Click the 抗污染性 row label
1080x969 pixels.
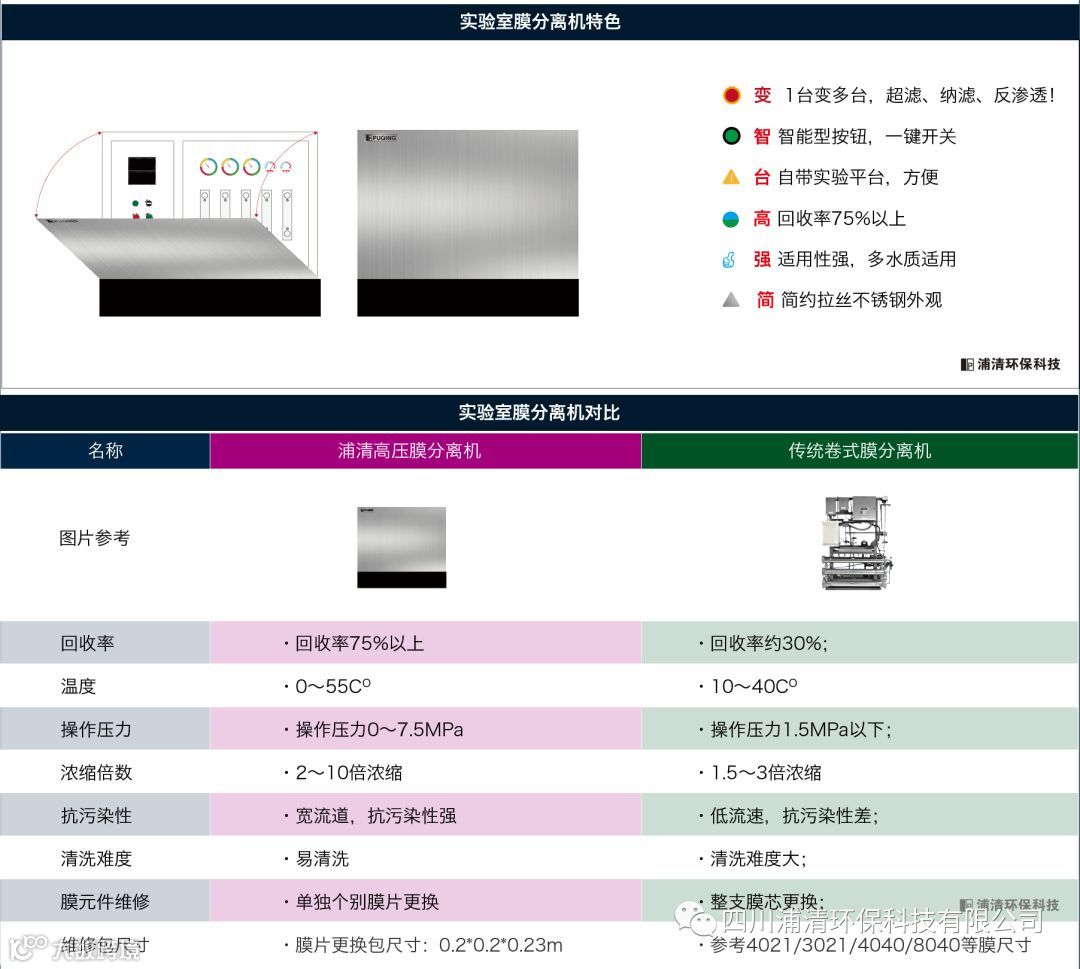(96, 815)
